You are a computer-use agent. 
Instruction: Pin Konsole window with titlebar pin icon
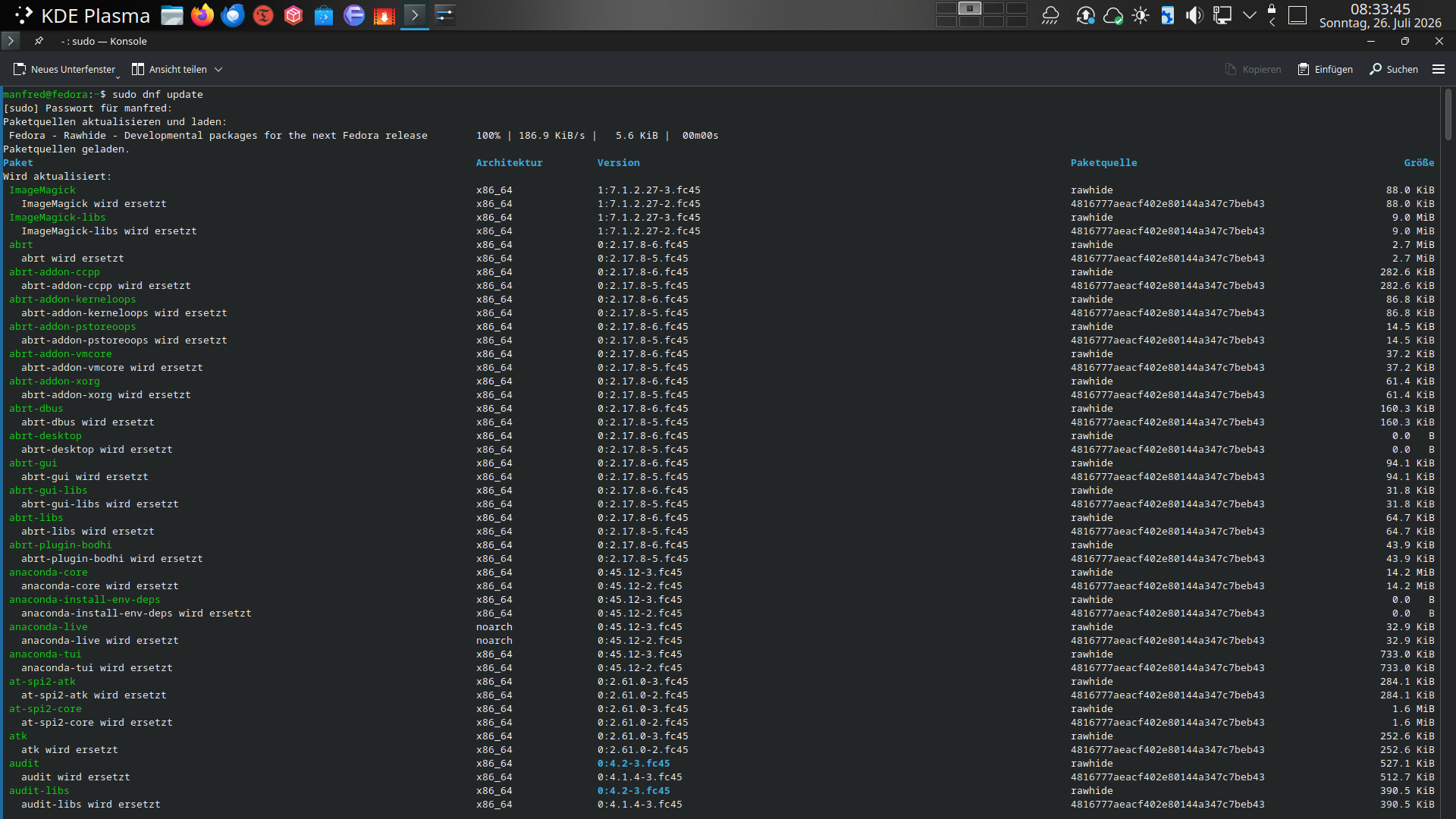click(39, 41)
